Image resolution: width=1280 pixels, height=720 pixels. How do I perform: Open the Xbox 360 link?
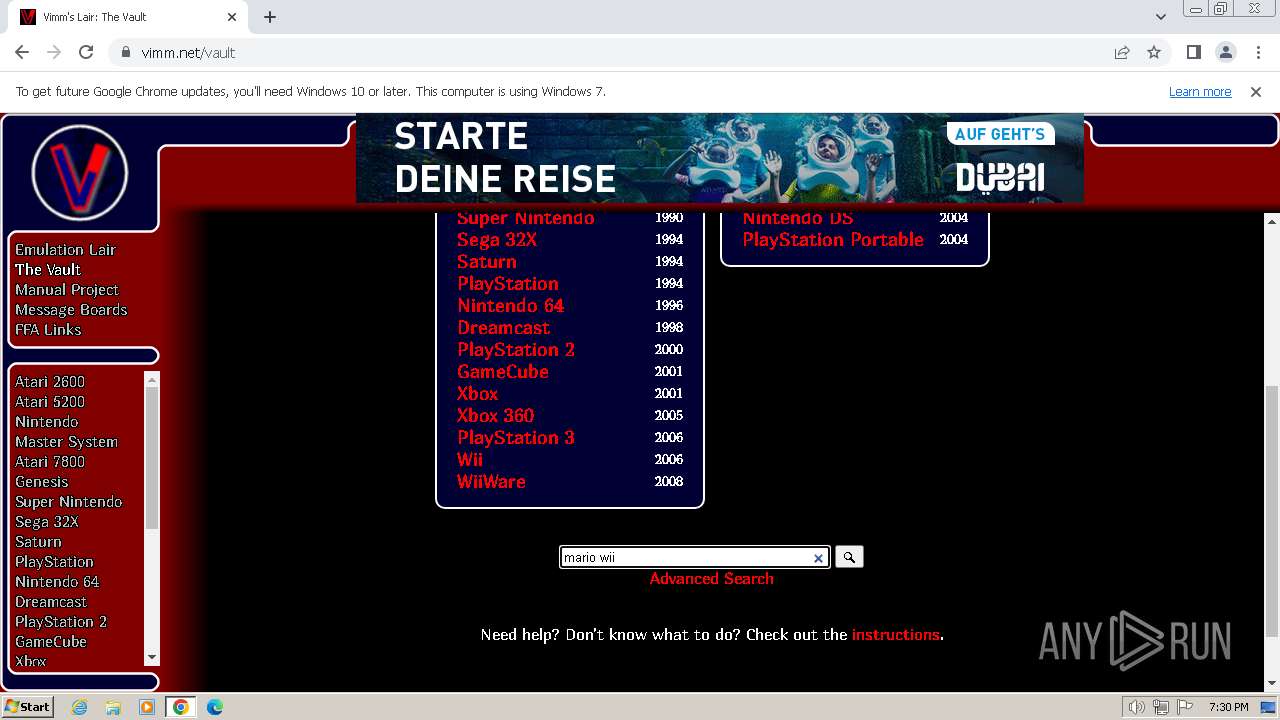[x=496, y=415]
